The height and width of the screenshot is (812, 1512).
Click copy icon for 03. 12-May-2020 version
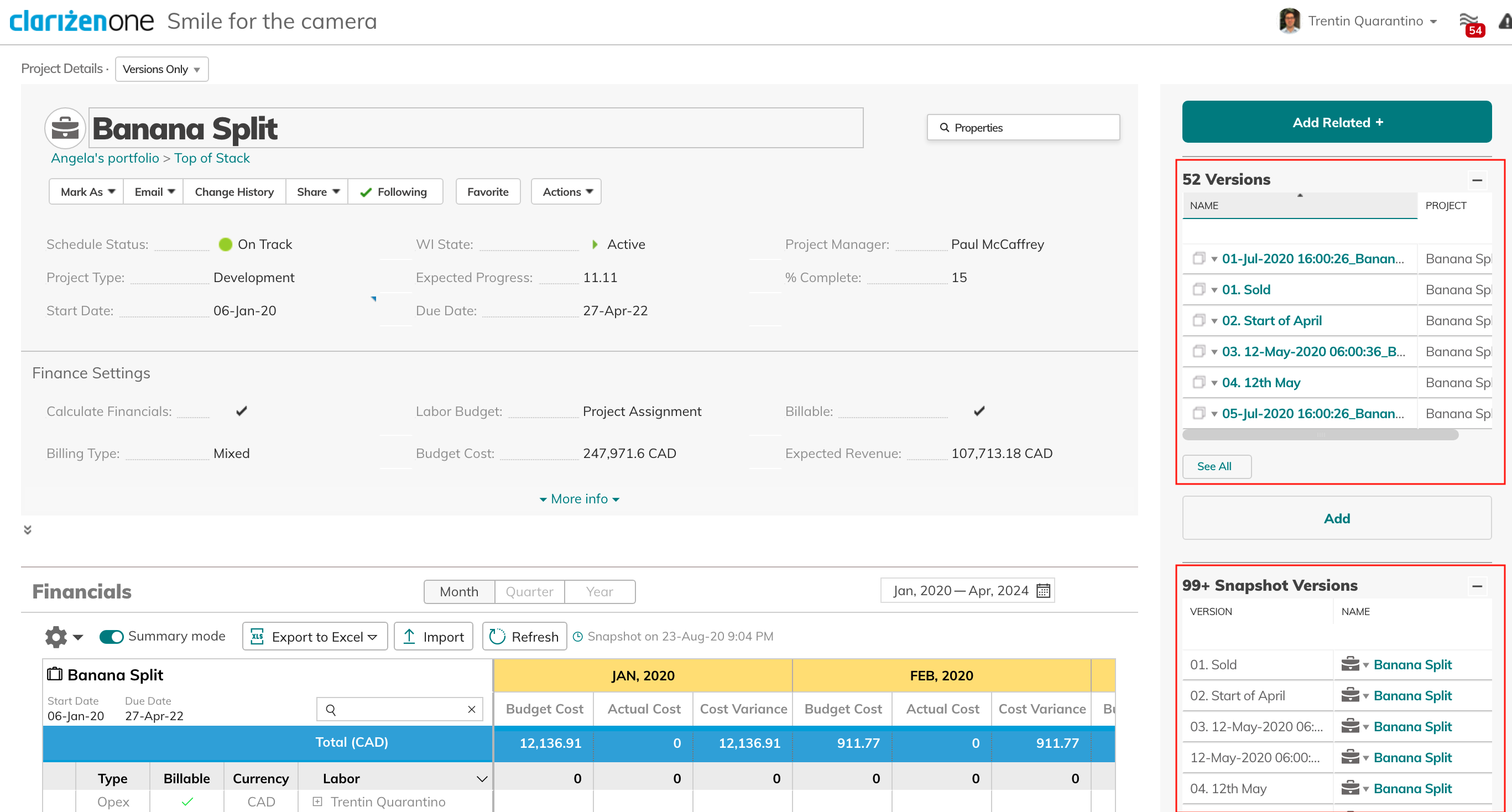pyautogui.click(x=1198, y=352)
